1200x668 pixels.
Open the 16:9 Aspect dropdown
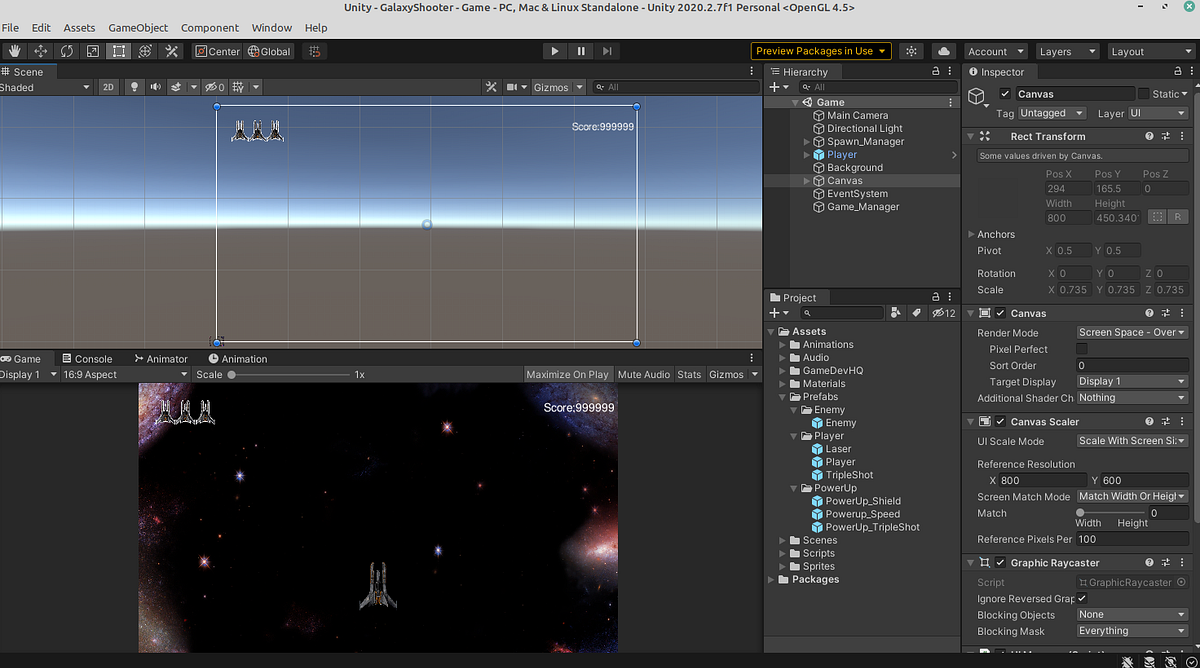coord(124,374)
